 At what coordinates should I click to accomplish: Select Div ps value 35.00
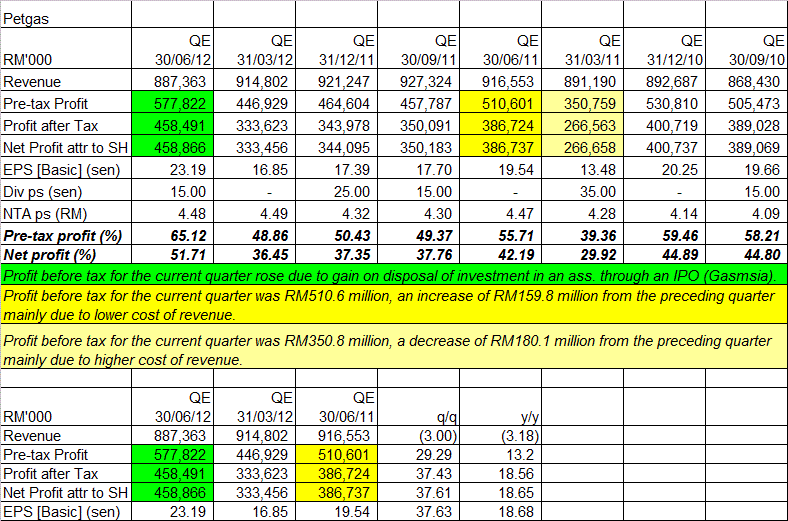[582, 192]
